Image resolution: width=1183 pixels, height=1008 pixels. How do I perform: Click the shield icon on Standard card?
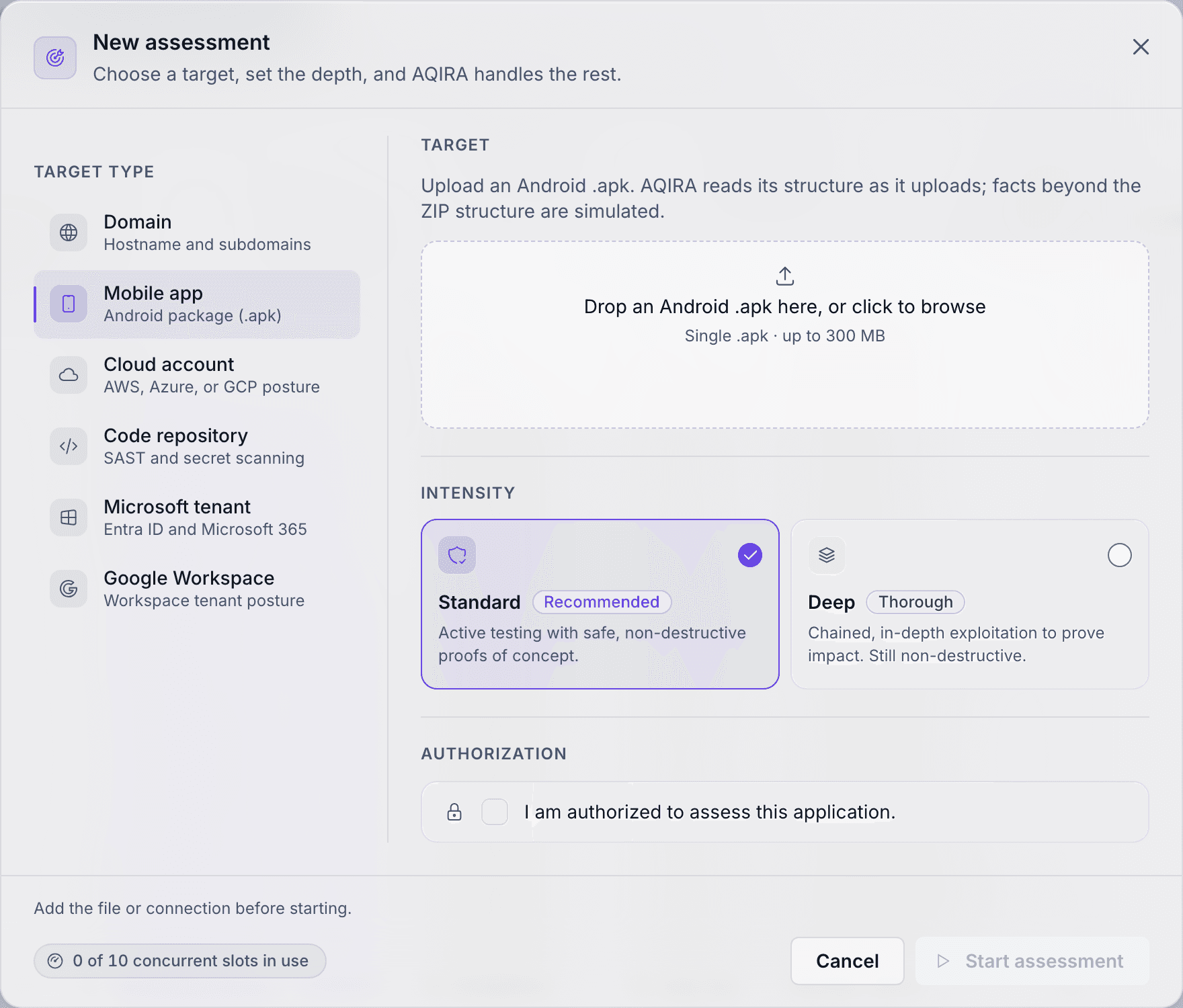point(457,555)
